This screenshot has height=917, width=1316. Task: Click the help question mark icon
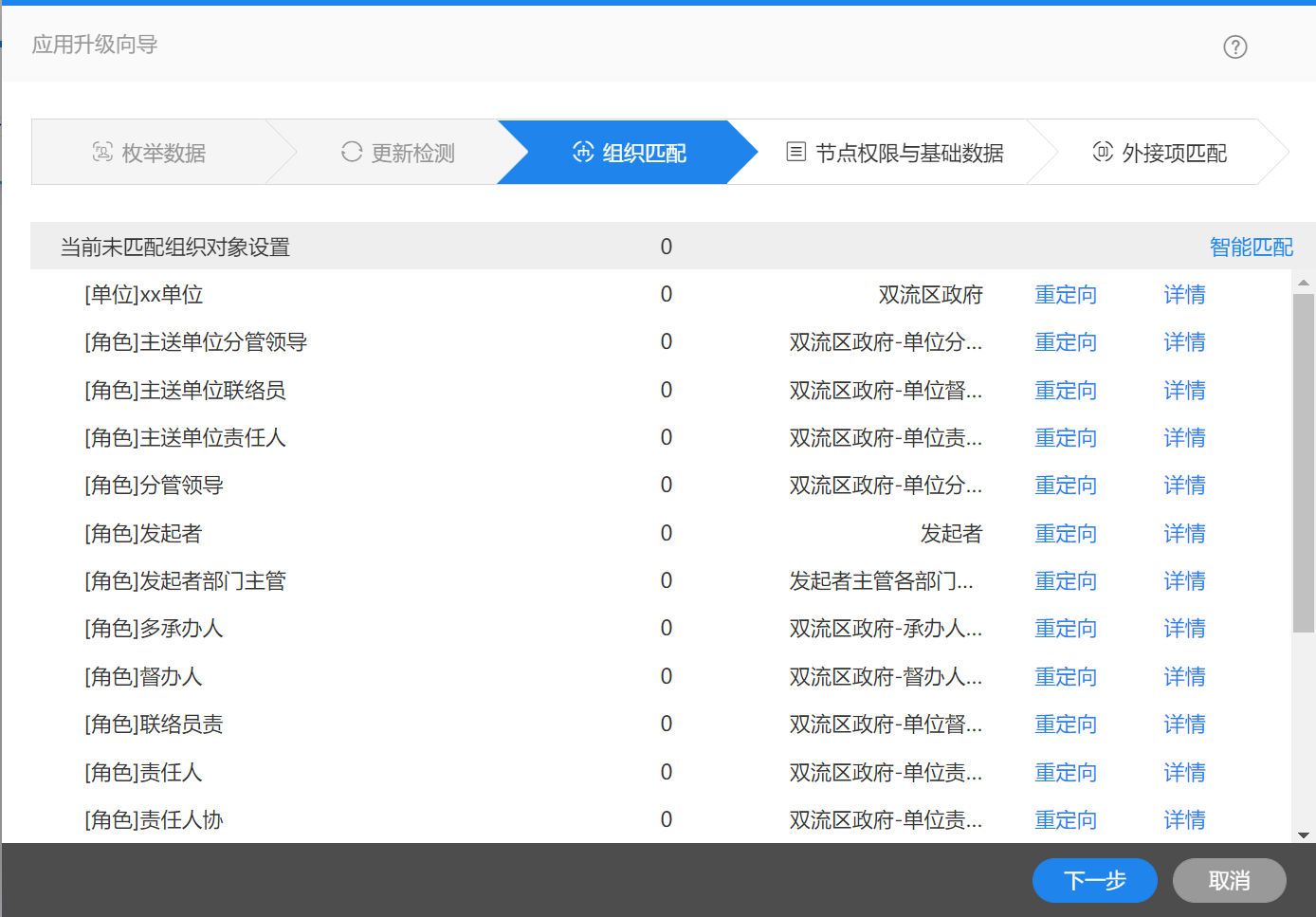pos(1234,46)
